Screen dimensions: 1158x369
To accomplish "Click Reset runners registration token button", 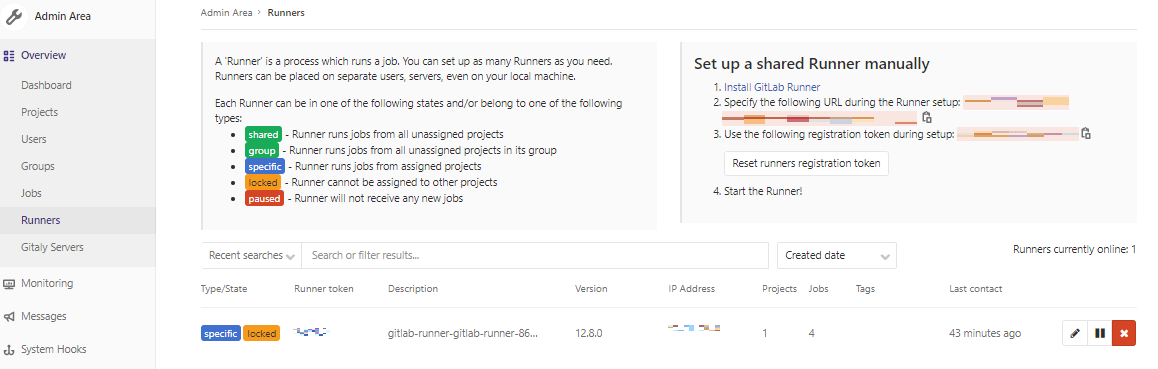I will 806,163.
